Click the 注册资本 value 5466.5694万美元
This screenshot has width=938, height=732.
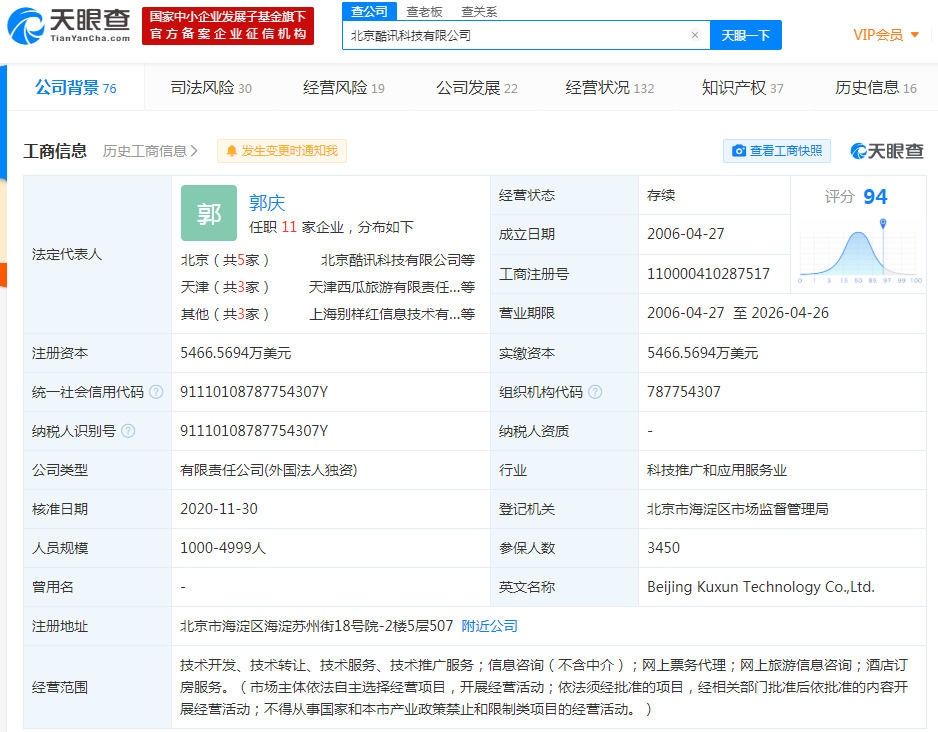coord(236,353)
